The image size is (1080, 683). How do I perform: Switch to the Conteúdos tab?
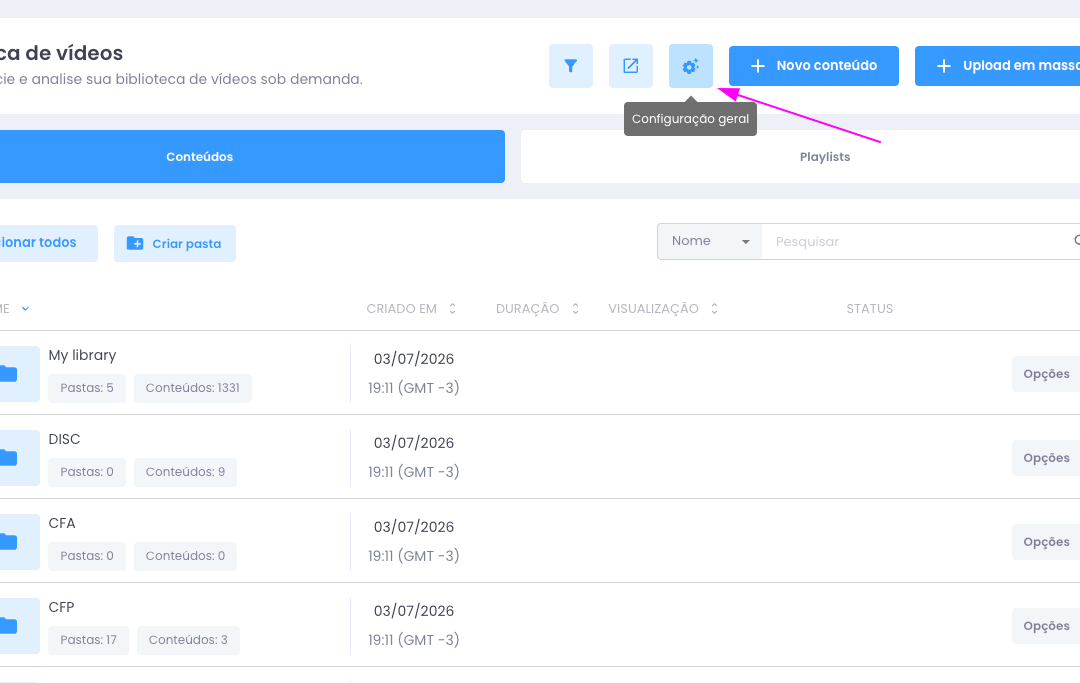tap(252, 156)
